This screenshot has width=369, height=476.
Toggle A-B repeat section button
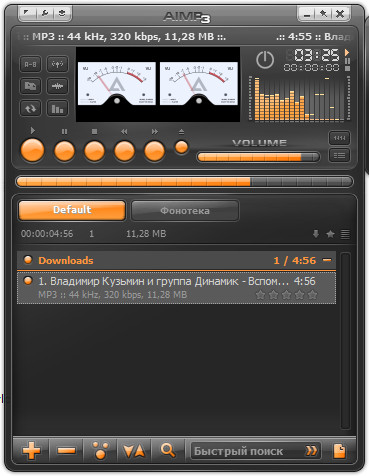[30, 64]
